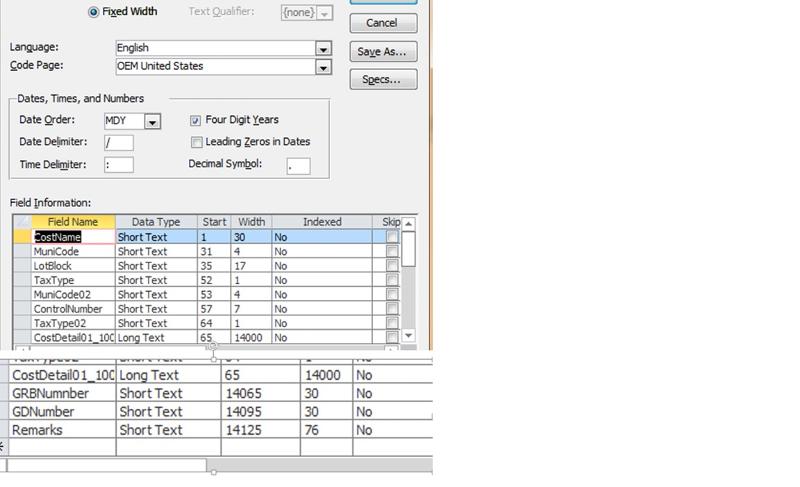
Task: Click the Field Name column header
Action: (x=72, y=222)
